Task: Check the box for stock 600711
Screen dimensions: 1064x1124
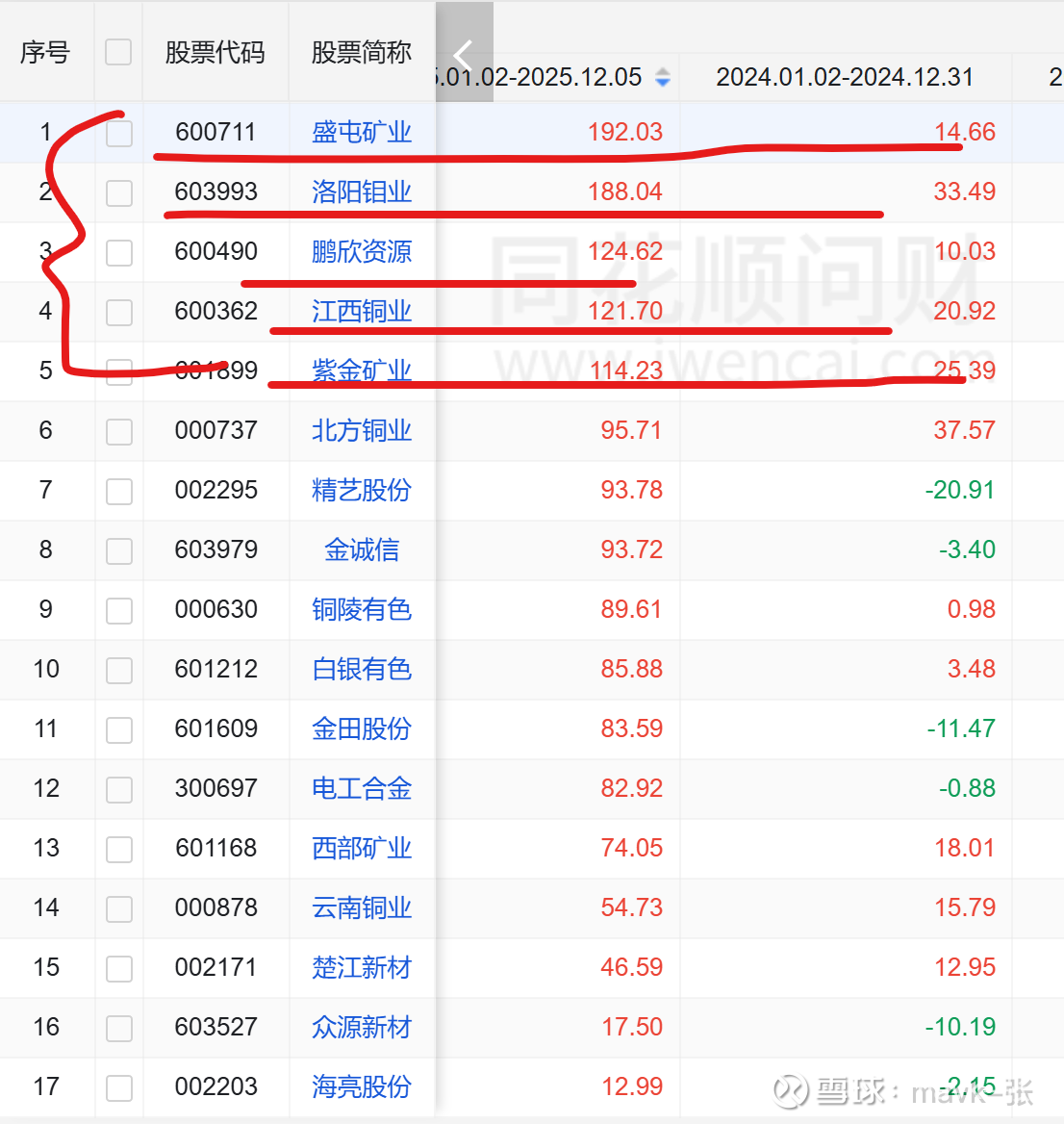Action: (x=119, y=133)
